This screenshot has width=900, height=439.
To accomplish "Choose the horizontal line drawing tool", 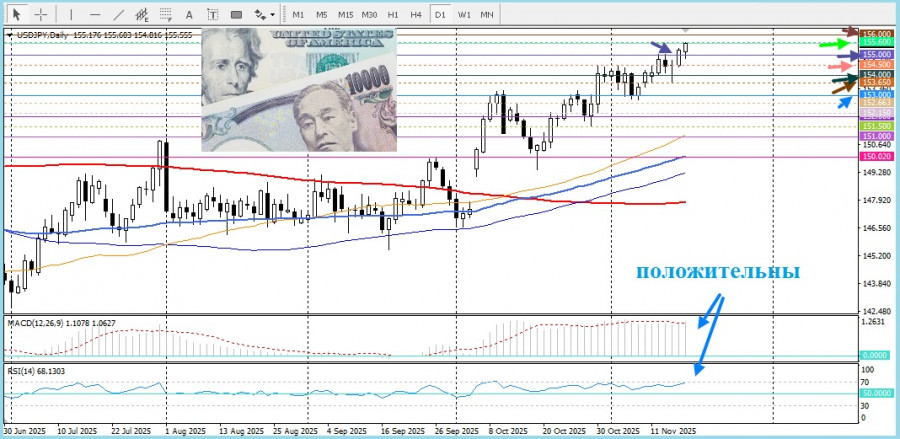I will (94, 15).
